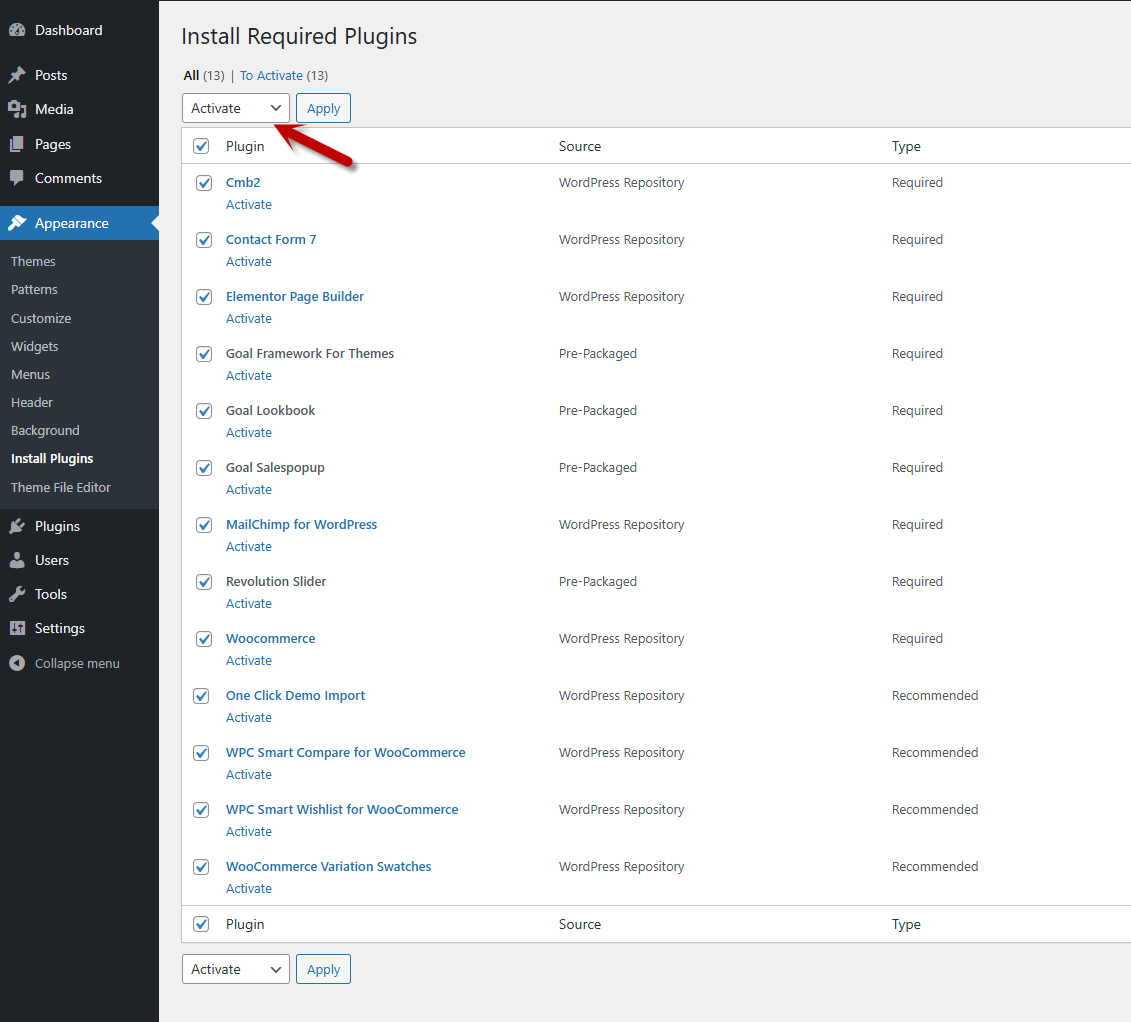Click the Goal Lookbook plugin name
This screenshot has width=1131, height=1022.
[x=270, y=410]
